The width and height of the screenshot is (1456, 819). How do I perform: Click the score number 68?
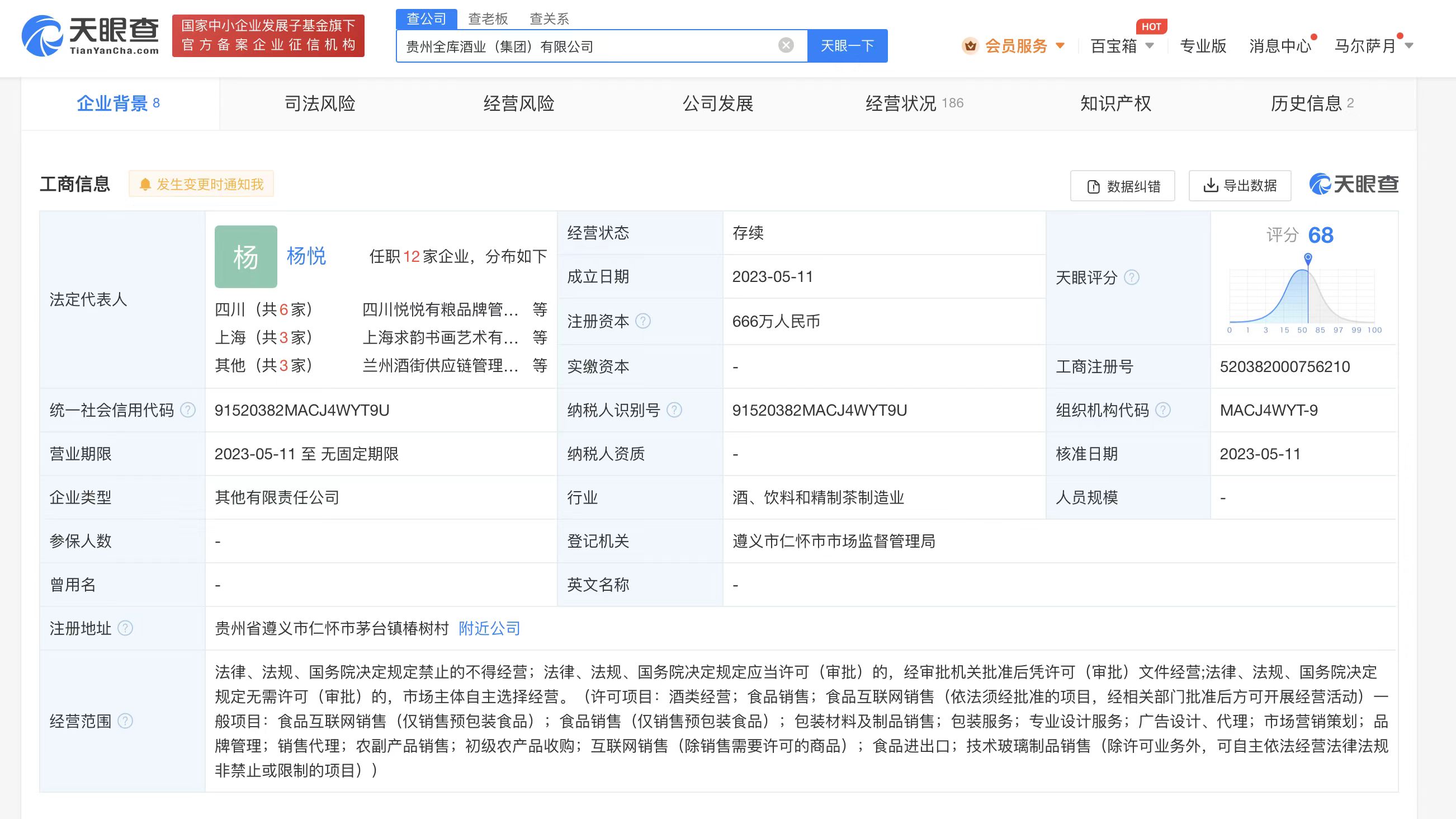[x=1321, y=236]
